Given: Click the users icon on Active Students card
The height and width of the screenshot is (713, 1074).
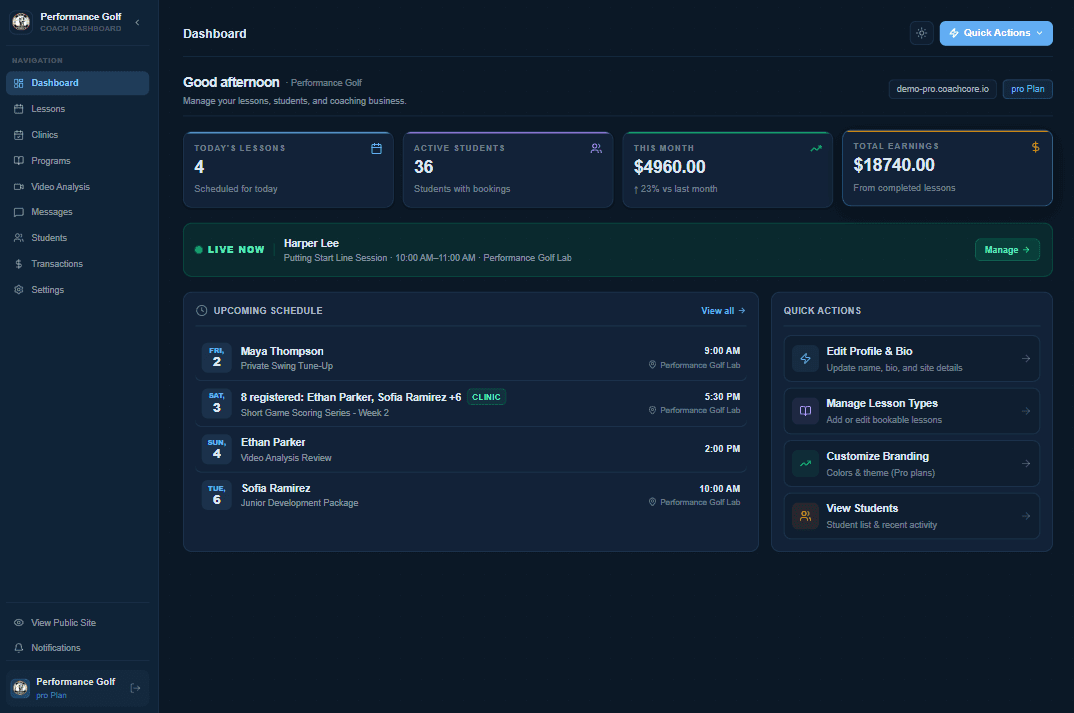Looking at the screenshot, I should click(x=596, y=149).
